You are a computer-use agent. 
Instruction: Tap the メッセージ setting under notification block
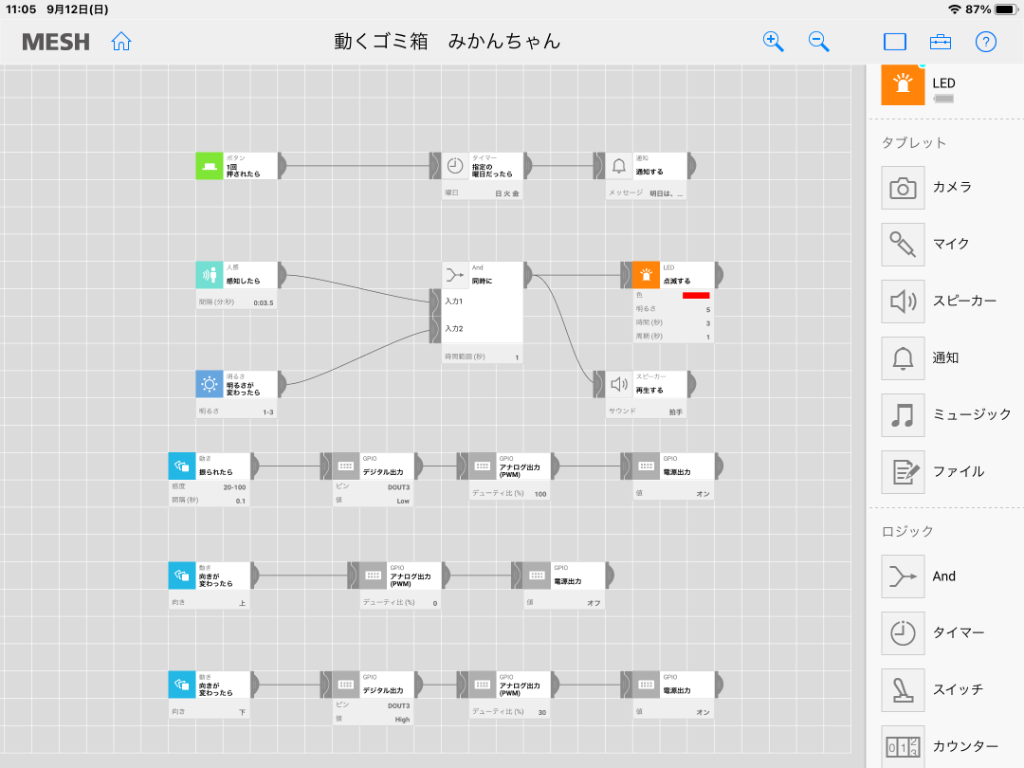click(x=646, y=193)
